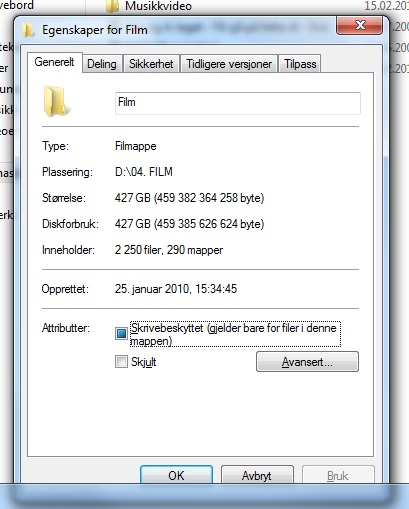409x509 pixels.
Task: Switch to the Deling tab
Action: (102, 64)
